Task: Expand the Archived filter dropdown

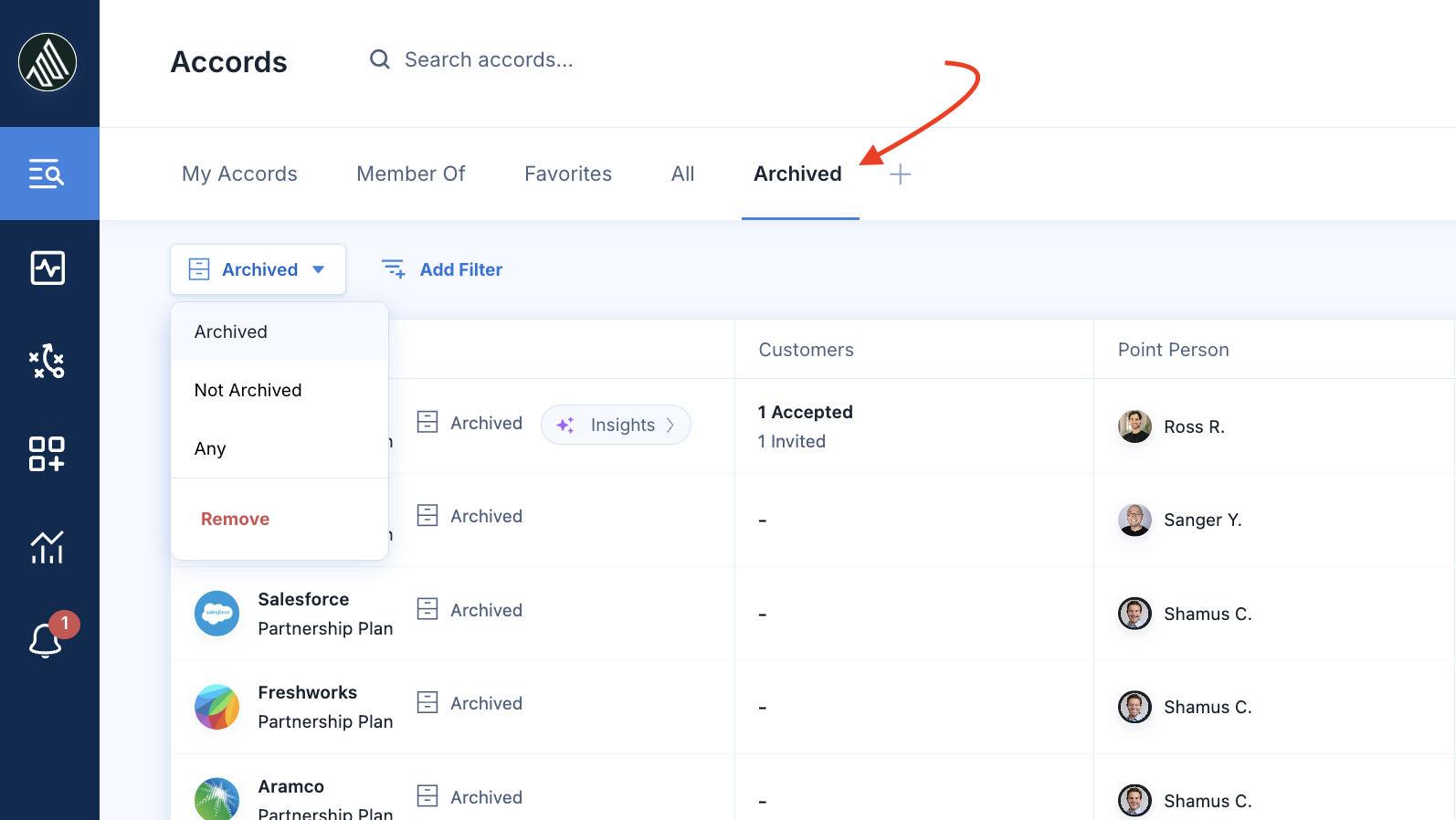Action: pos(258,269)
